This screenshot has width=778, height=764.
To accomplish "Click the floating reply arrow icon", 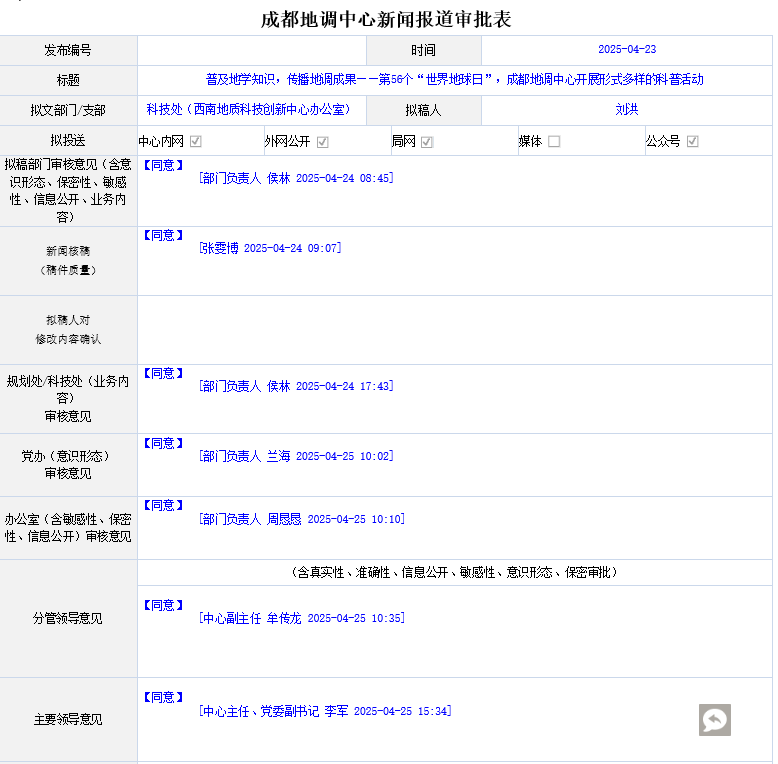I will [714, 720].
